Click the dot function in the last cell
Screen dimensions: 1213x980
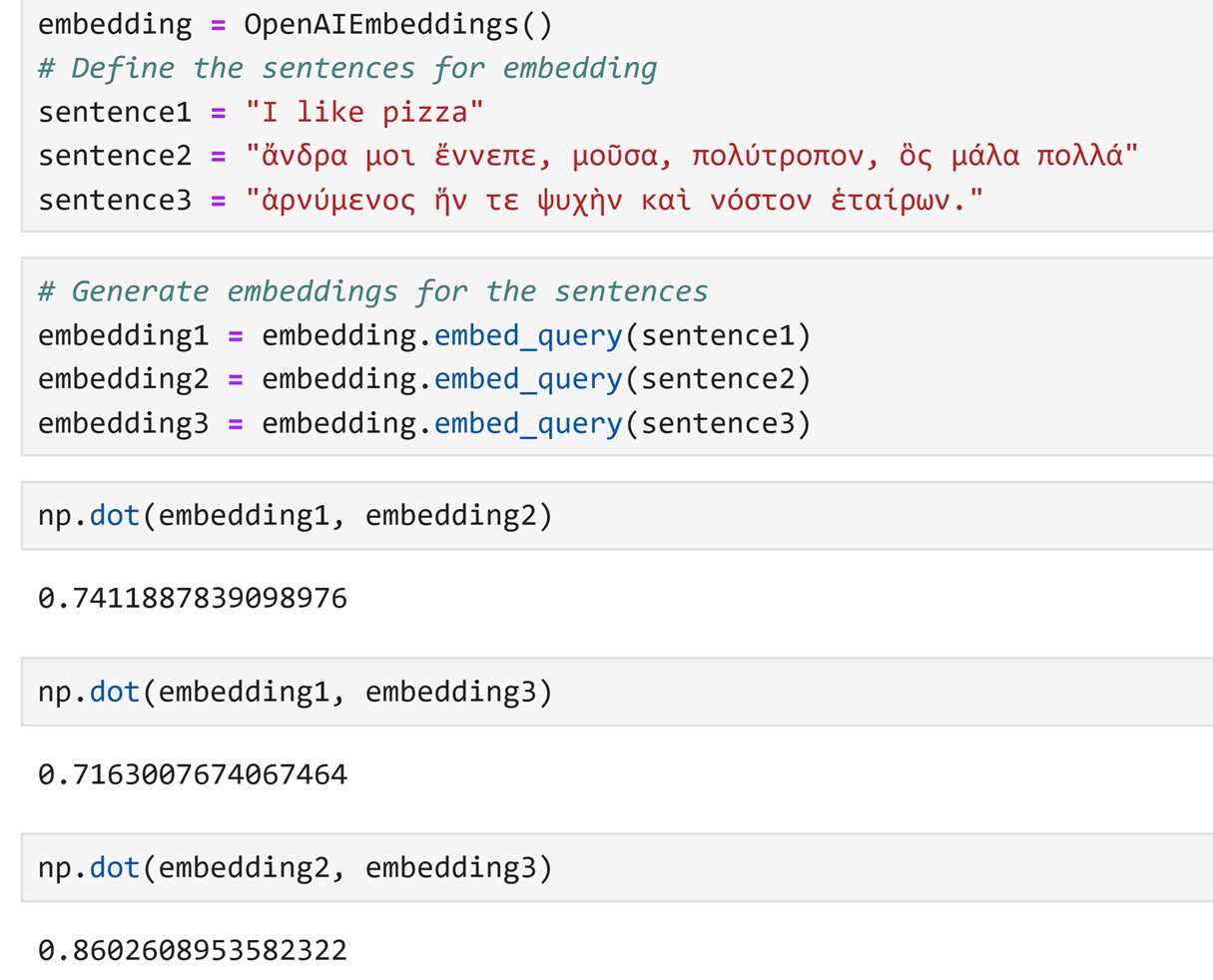115,867
